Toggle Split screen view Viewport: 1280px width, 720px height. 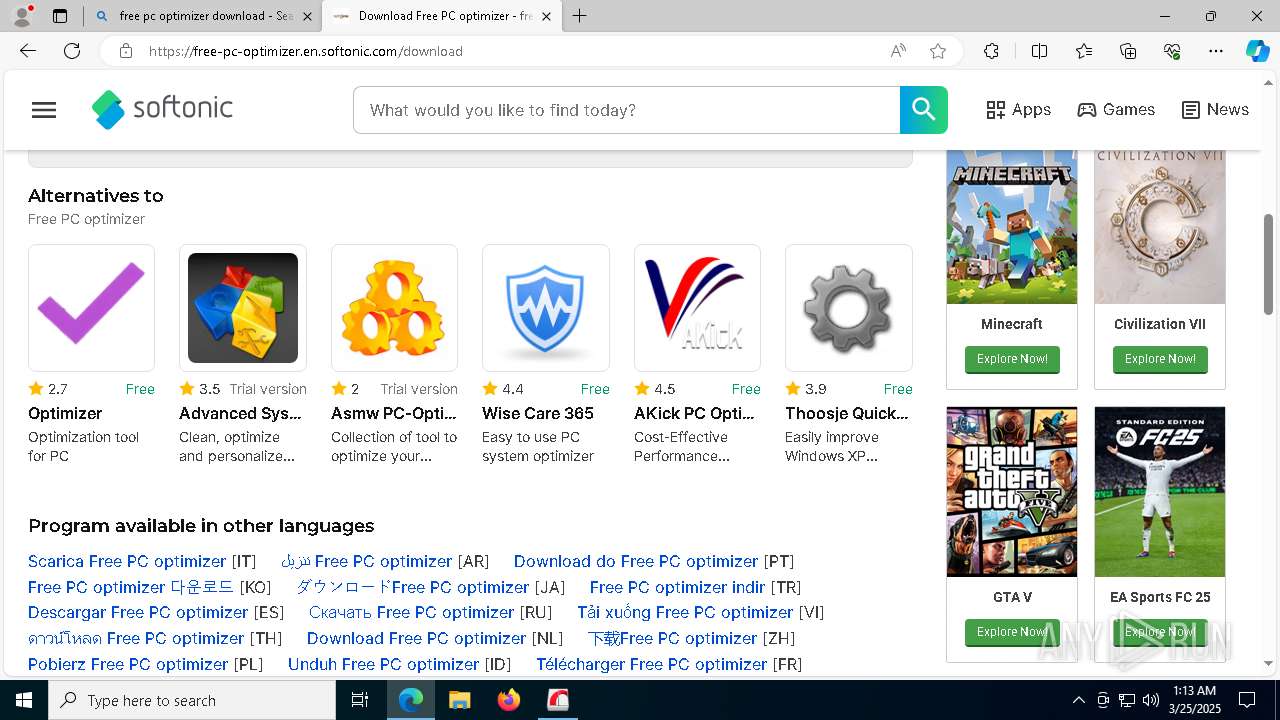[1039, 51]
